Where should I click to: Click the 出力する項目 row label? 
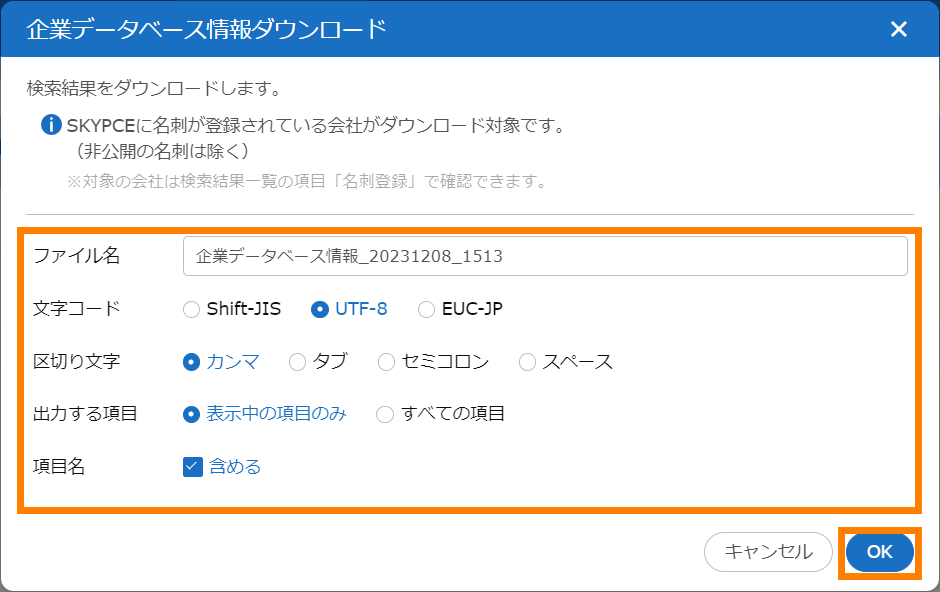85,414
